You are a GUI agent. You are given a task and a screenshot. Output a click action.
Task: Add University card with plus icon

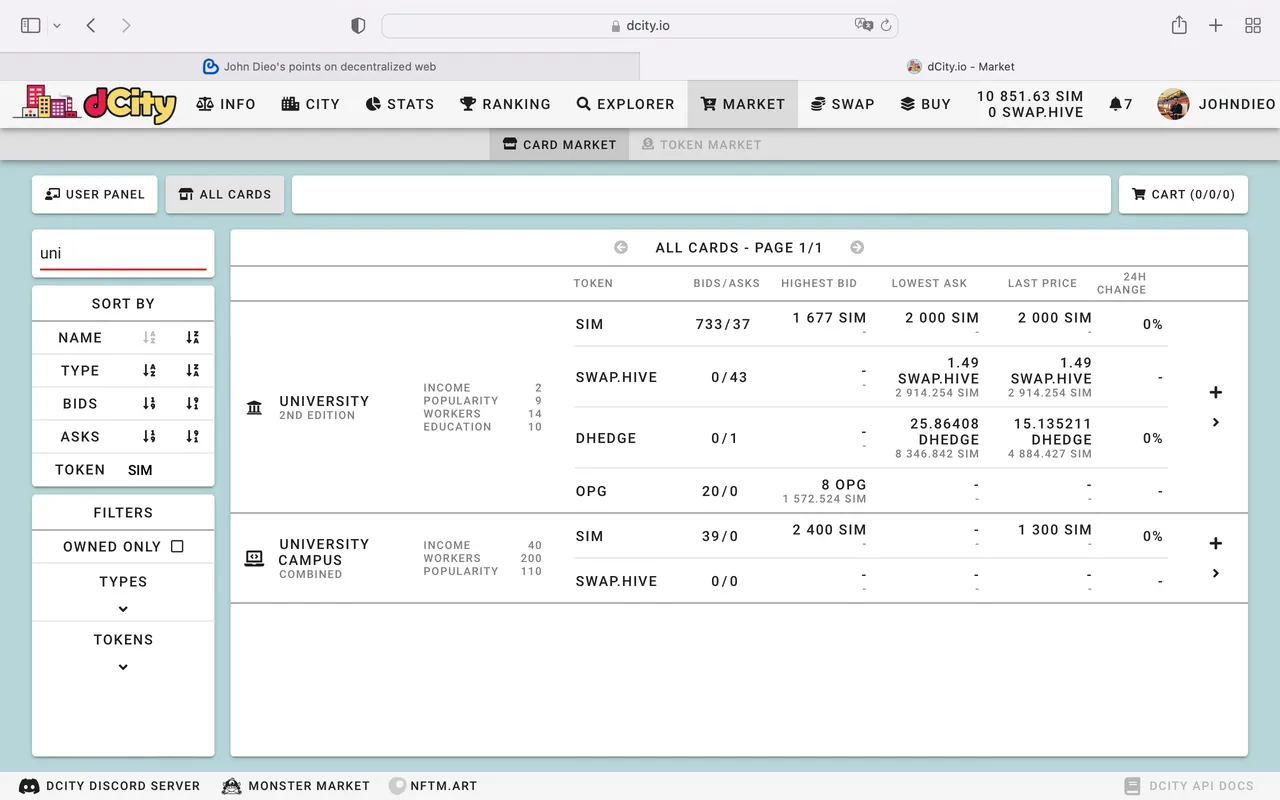tap(1215, 392)
